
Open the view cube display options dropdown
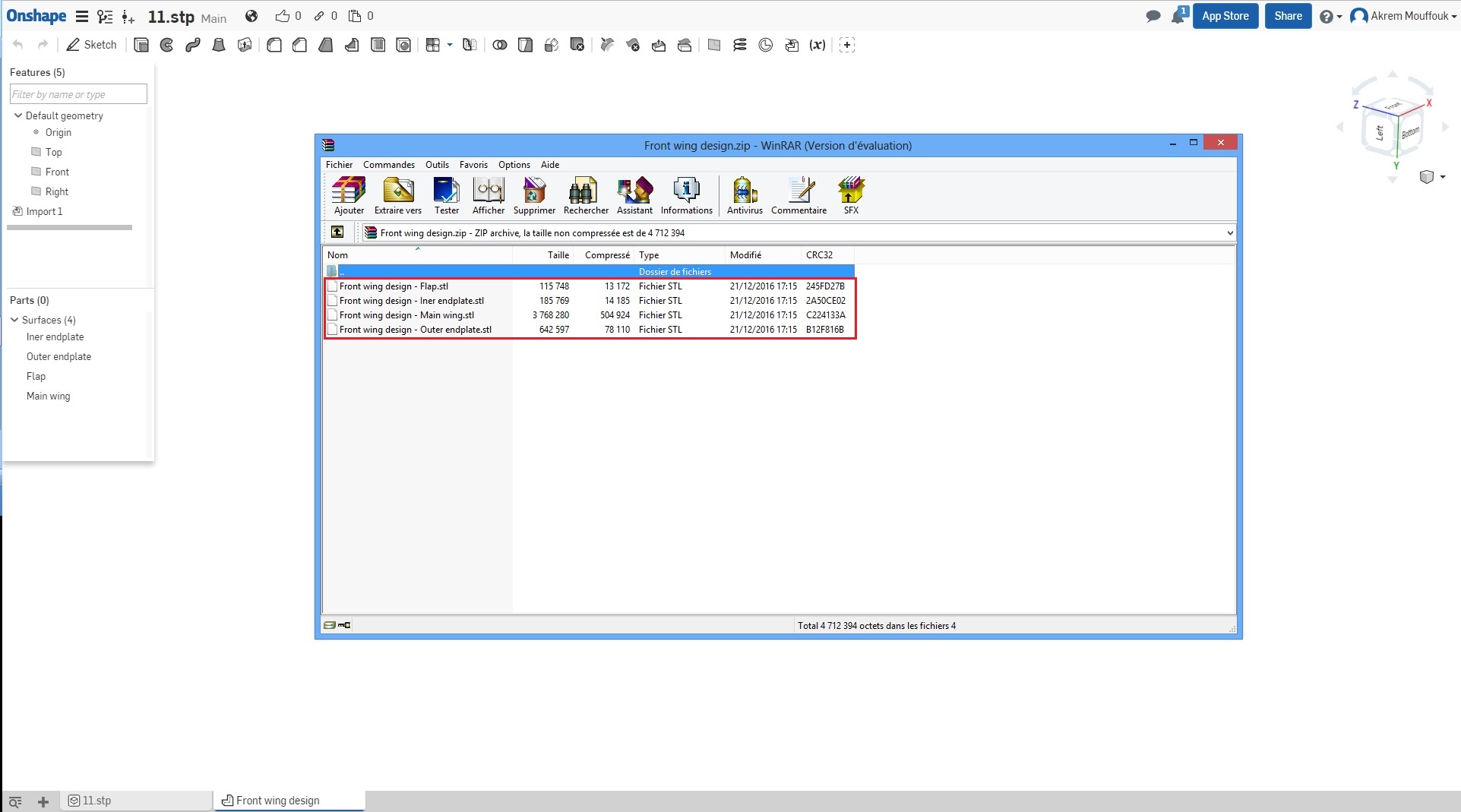point(1432,177)
